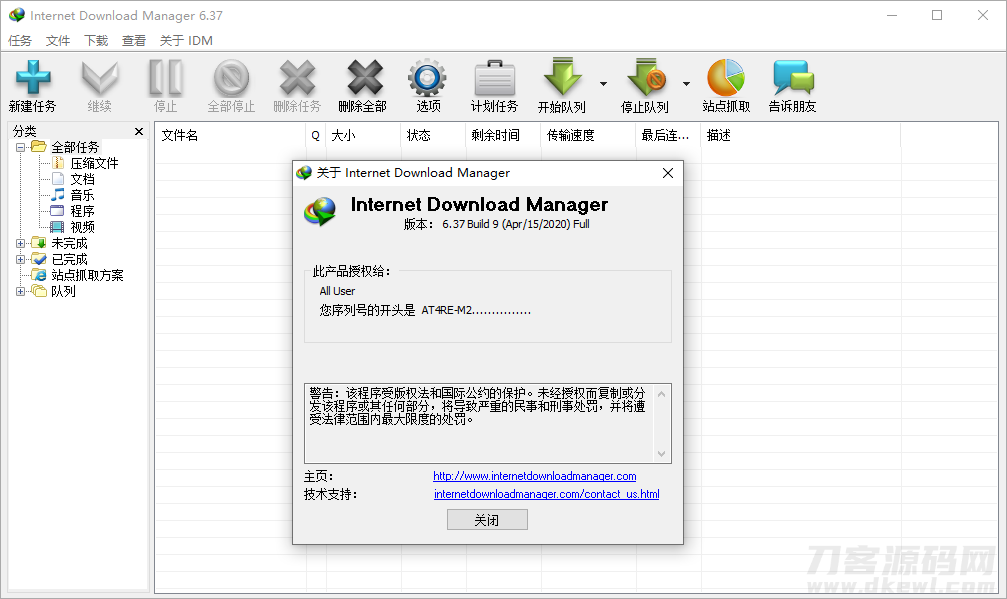This screenshot has height=599, width=1007.
Task: Sort by 描述 column header
Action: pyautogui.click(x=801, y=135)
